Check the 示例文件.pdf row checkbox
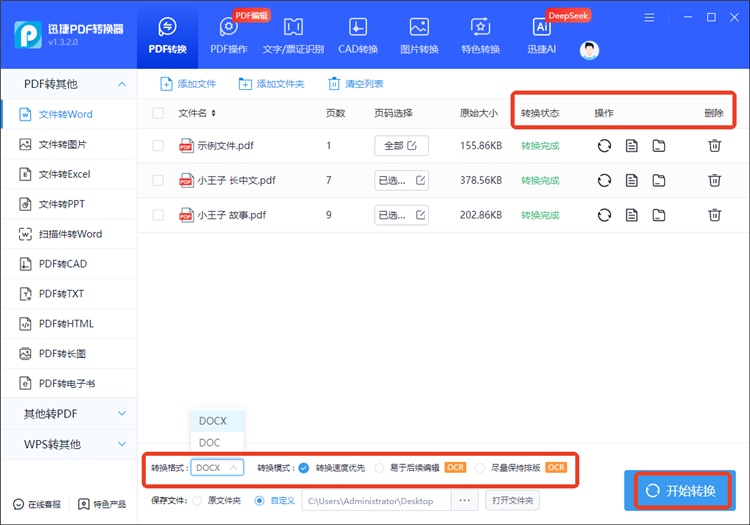 click(x=158, y=145)
